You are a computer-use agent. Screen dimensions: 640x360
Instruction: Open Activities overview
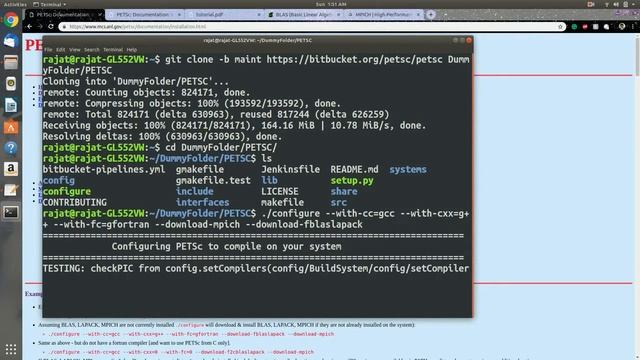coord(15,4)
